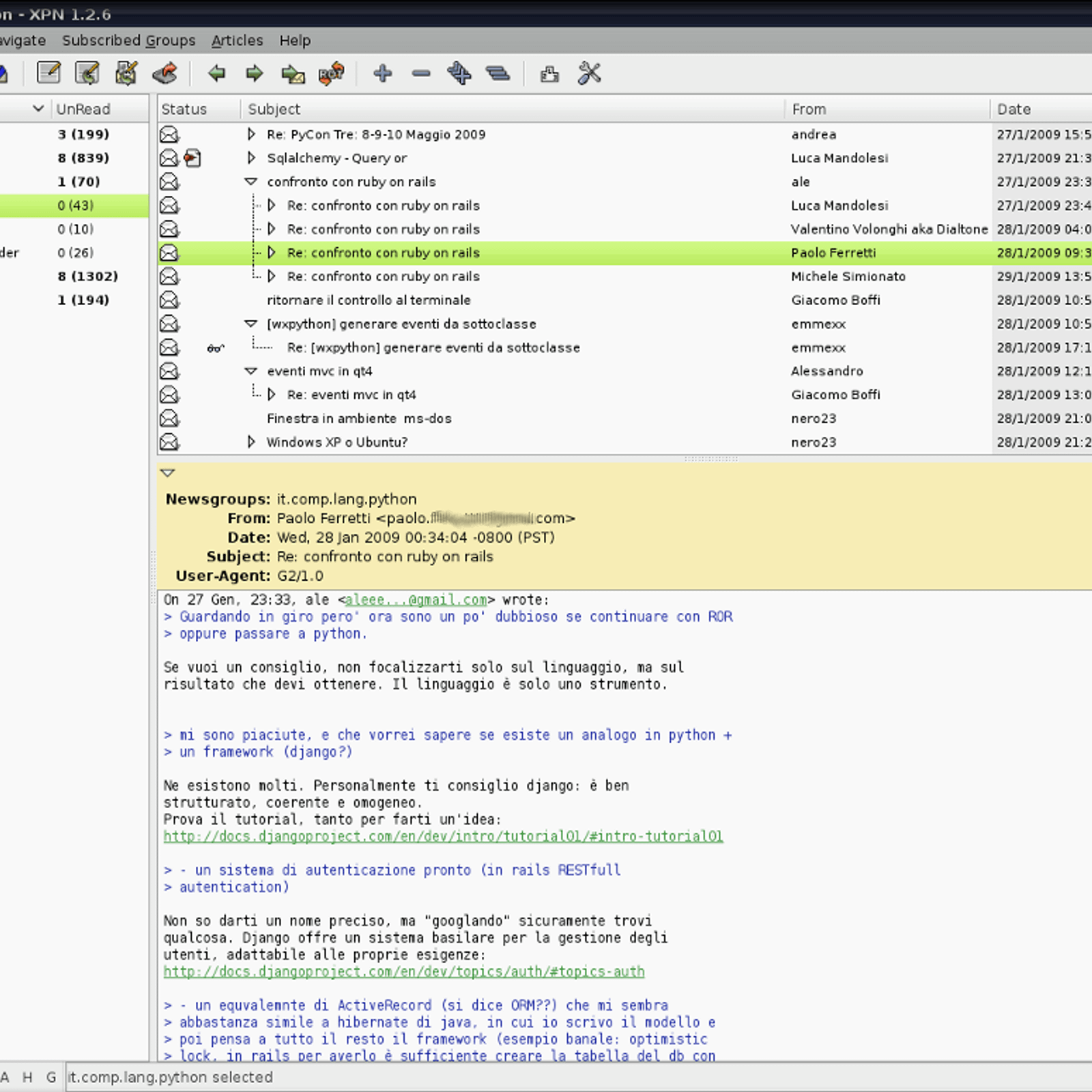Expand all threads with double-plus icon
This screenshot has height=1092, width=1092.
tap(459, 73)
